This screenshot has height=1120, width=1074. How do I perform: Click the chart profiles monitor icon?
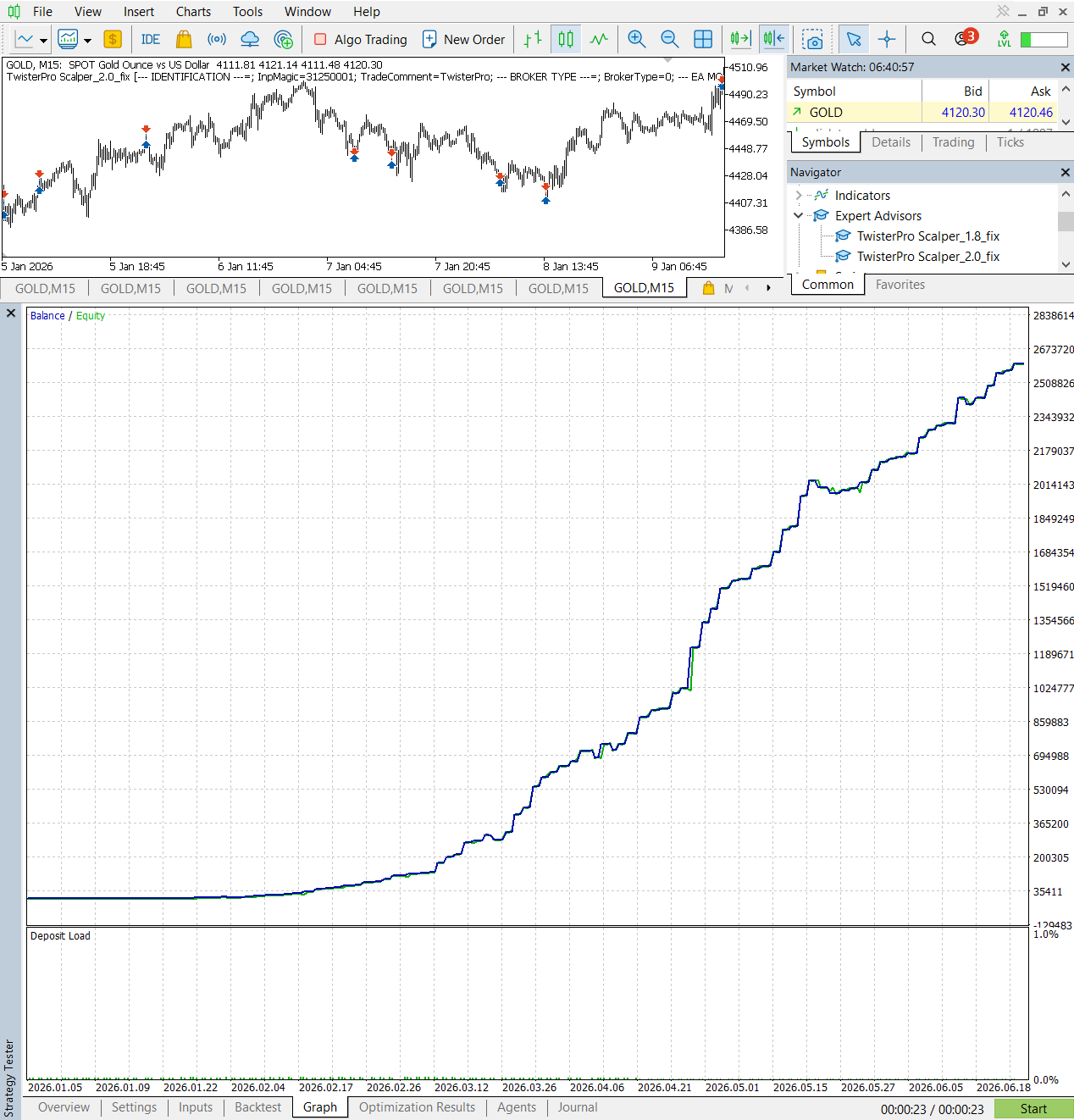(x=68, y=39)
